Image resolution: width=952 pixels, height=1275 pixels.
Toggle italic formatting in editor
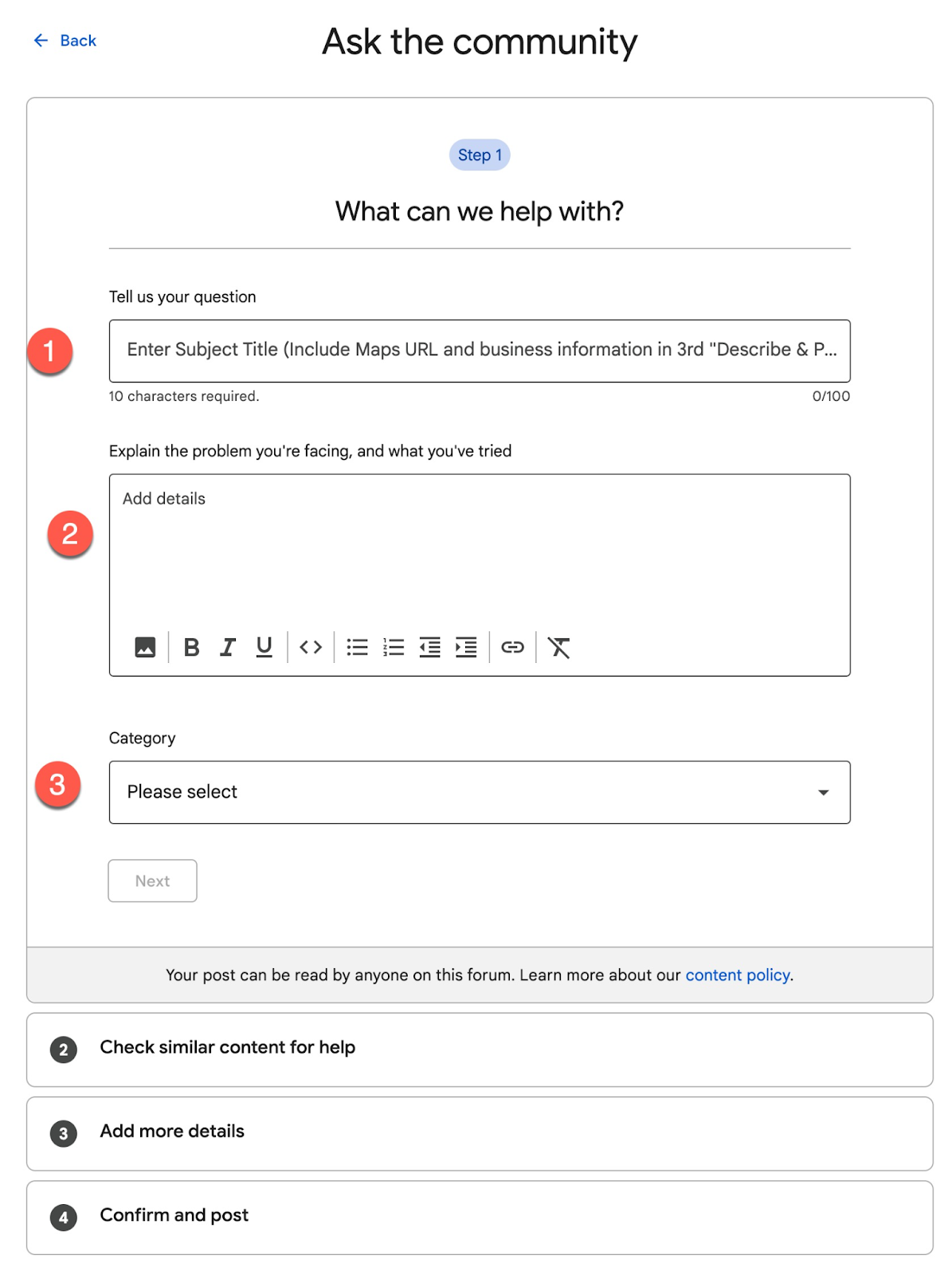point(228,647)
